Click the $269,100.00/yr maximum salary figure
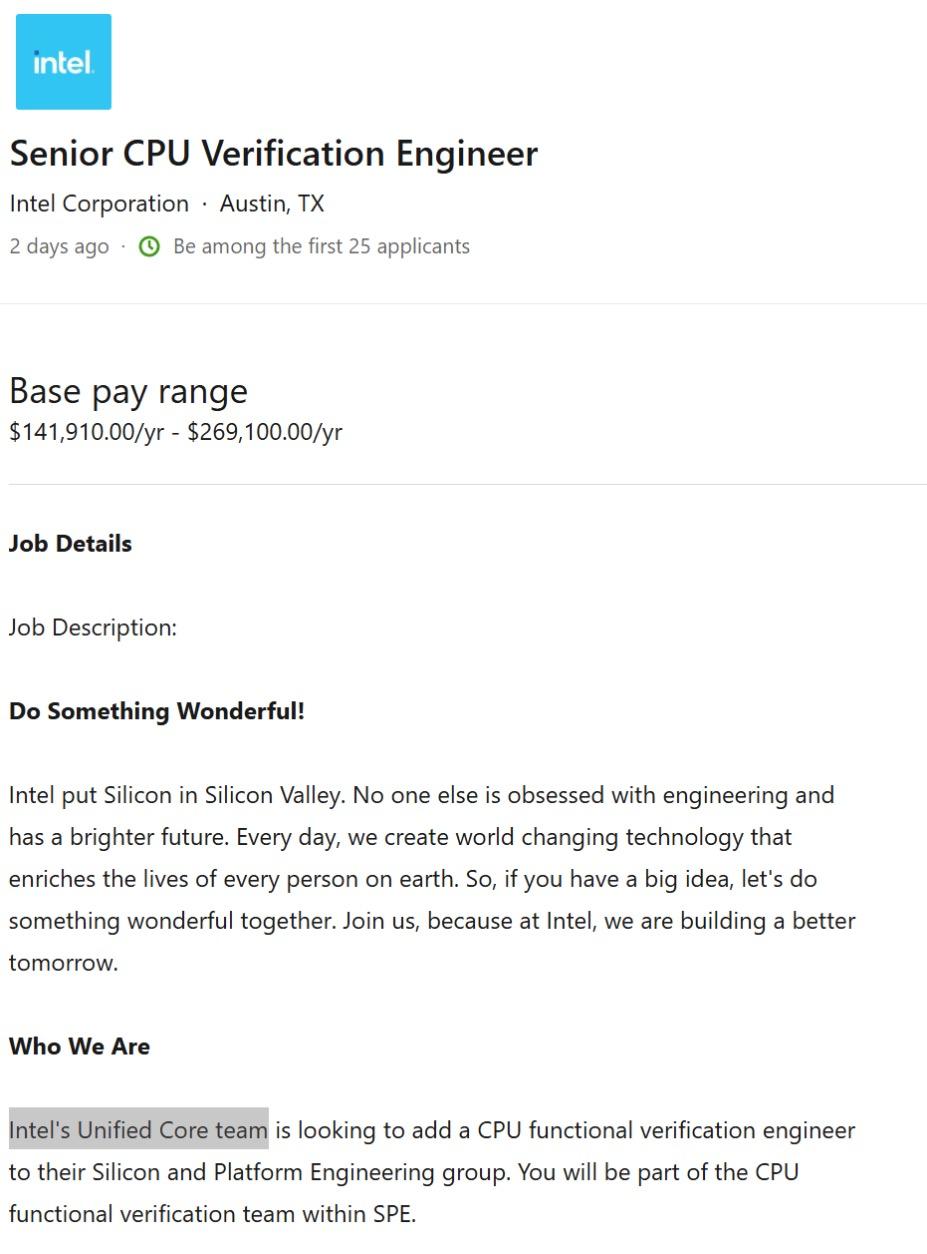The width and height of the screenshot is (927, 1254). (x=265, y=432)
